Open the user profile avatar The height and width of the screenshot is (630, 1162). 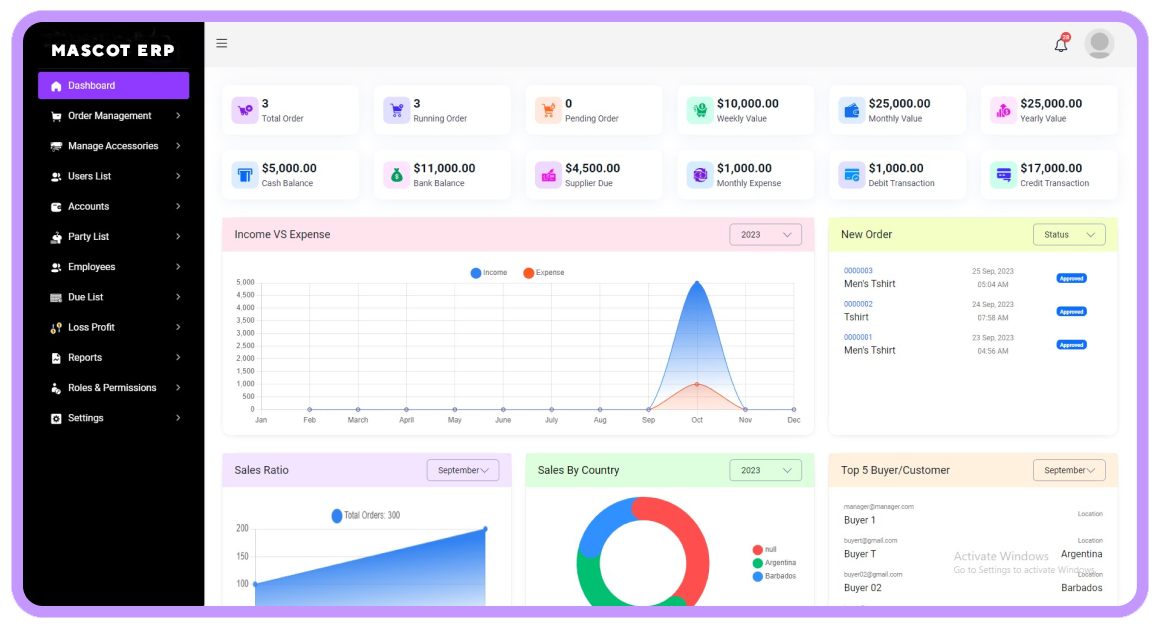1099,43
